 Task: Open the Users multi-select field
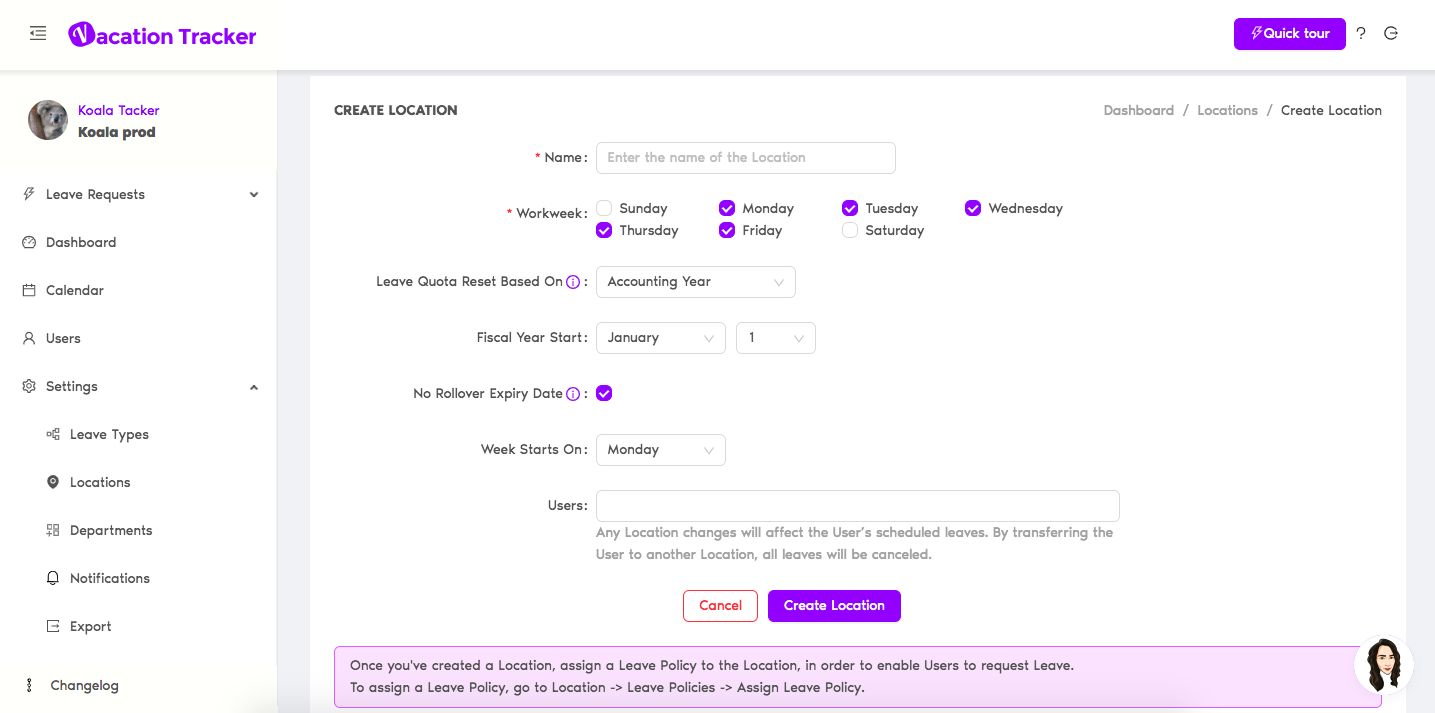coord(858,506)
